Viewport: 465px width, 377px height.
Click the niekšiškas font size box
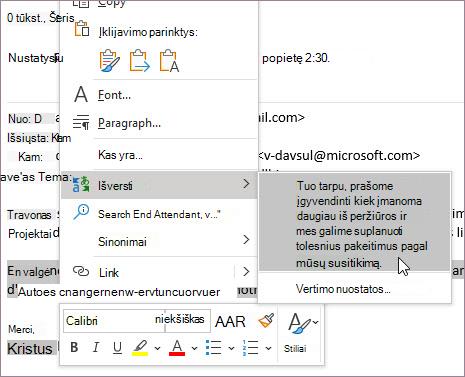pos(188,321)
